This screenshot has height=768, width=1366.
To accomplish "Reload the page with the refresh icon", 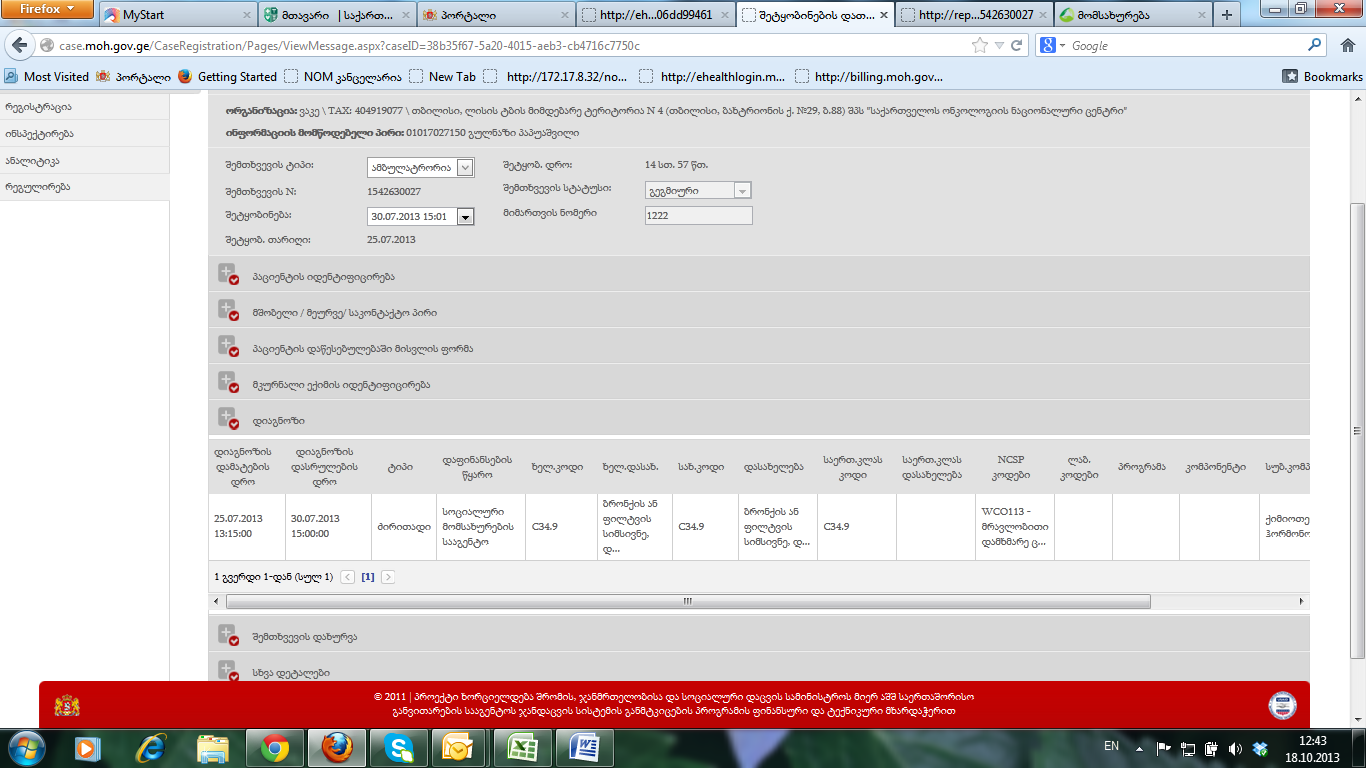I will coord(1017,46).
